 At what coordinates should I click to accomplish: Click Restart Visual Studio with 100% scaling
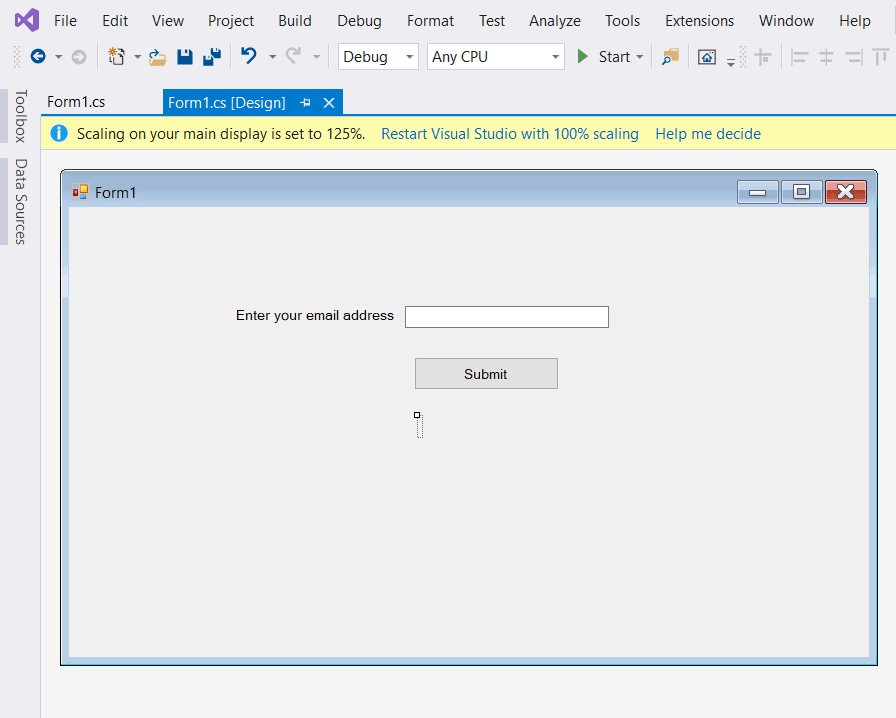coord(510,134)
